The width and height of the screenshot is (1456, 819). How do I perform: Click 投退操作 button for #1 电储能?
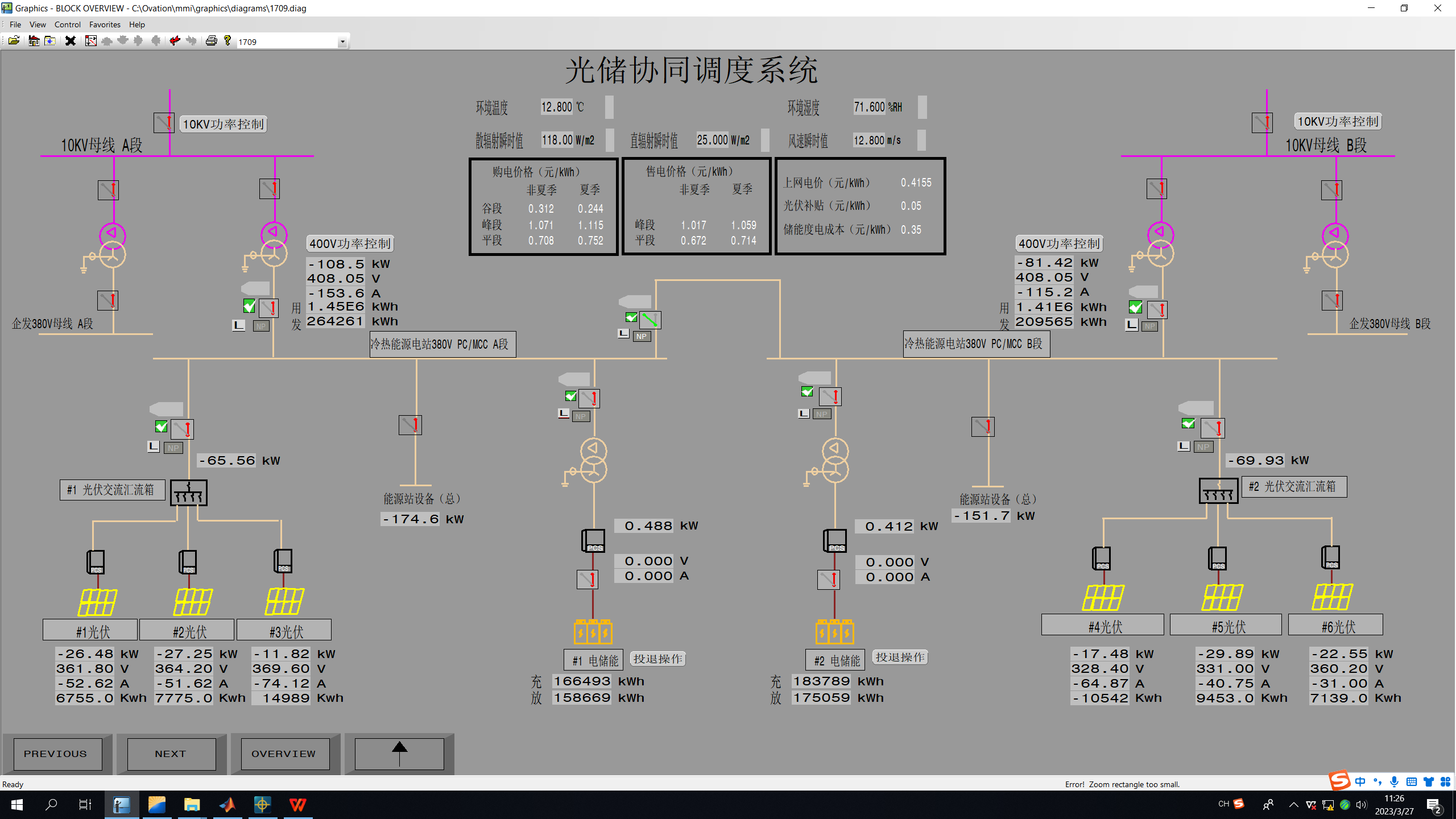pyautogui.click(x=658, y=659)
